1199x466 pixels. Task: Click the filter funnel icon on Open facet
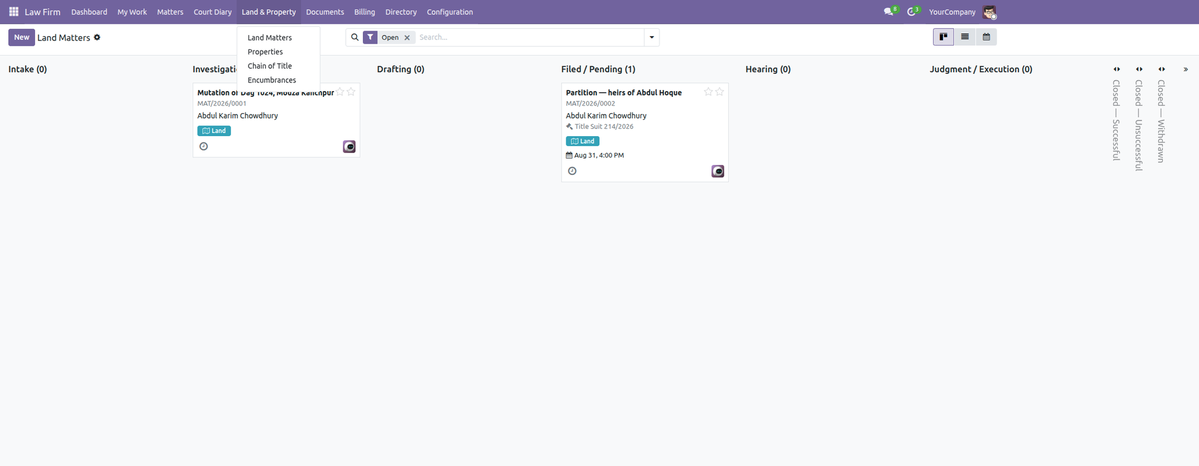tap(370, 37)
